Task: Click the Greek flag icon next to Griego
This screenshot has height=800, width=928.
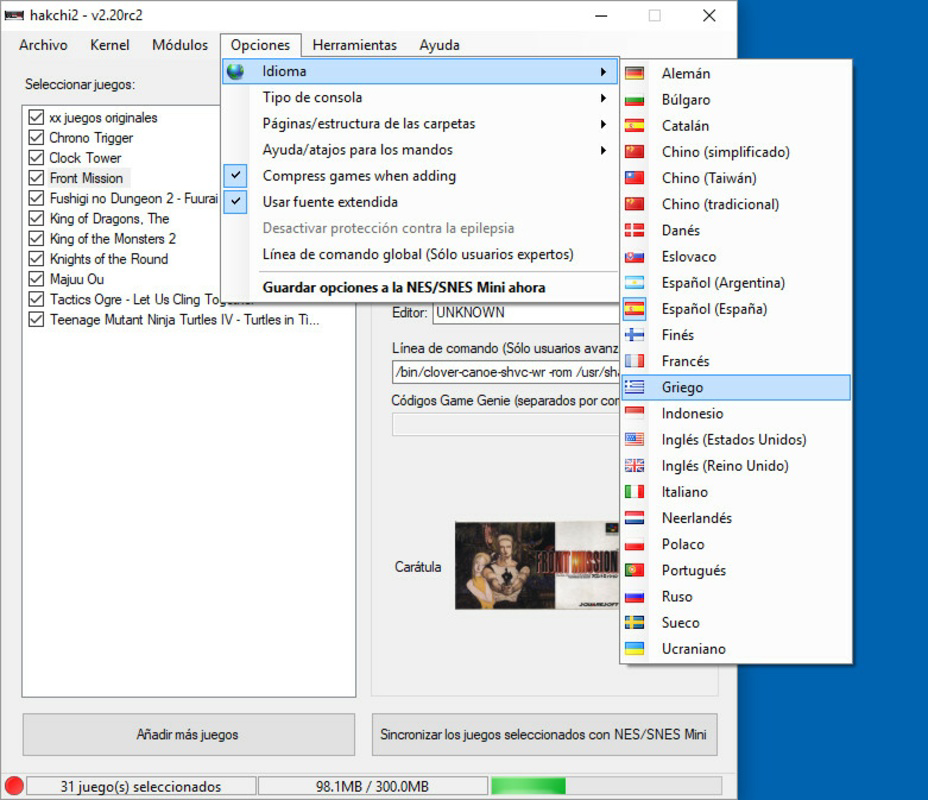Action: click(x=634, y=387)
